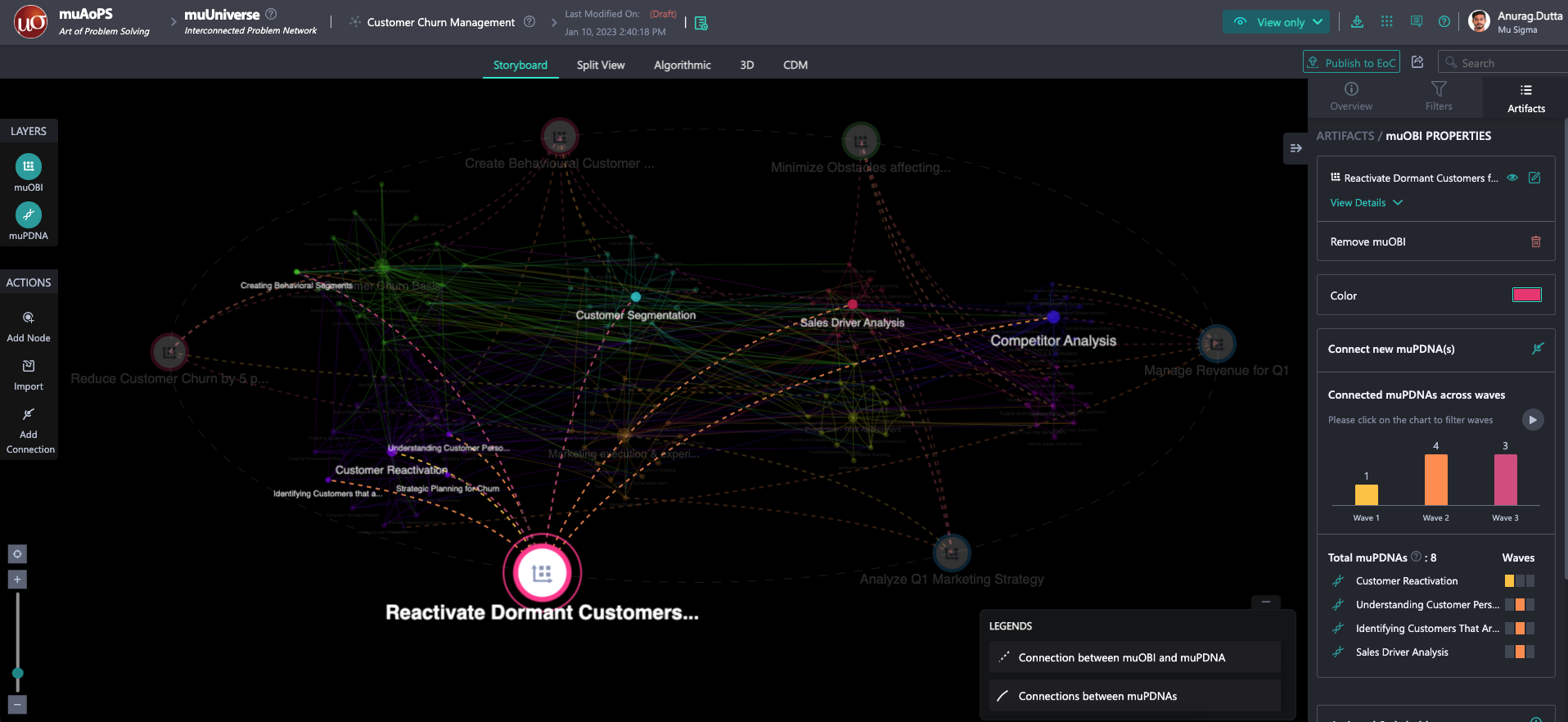Click Remove muOBI
The height and width of the screenshot is (722, 1568).
point(1435,241)
